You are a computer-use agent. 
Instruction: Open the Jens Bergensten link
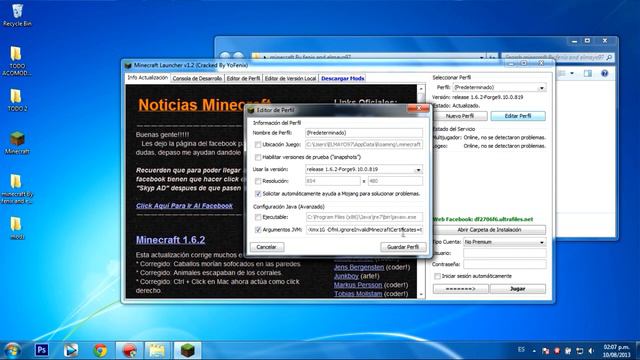coord(359,267)
